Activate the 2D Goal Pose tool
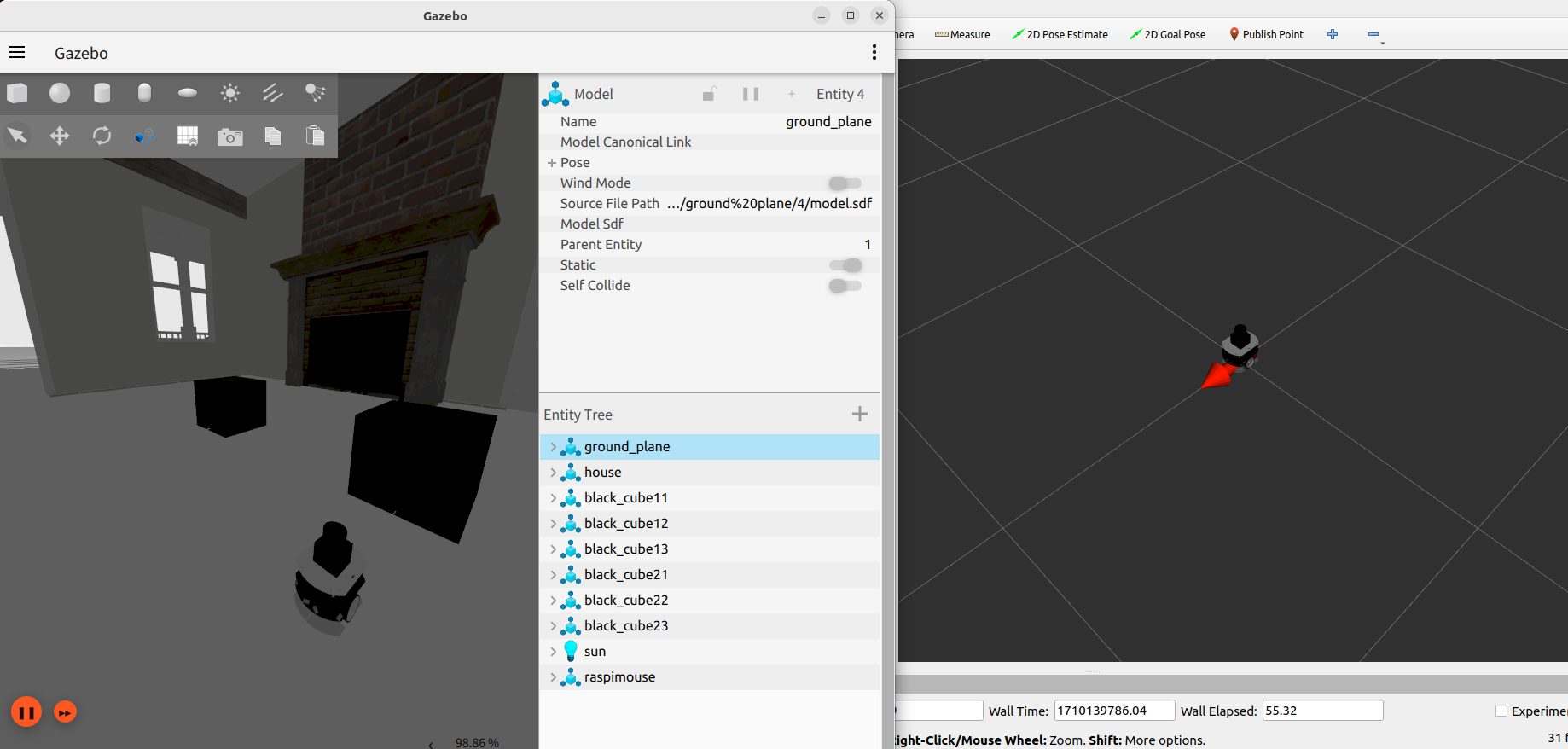This screenshot has height=749, width=1568. (1167, 35)
